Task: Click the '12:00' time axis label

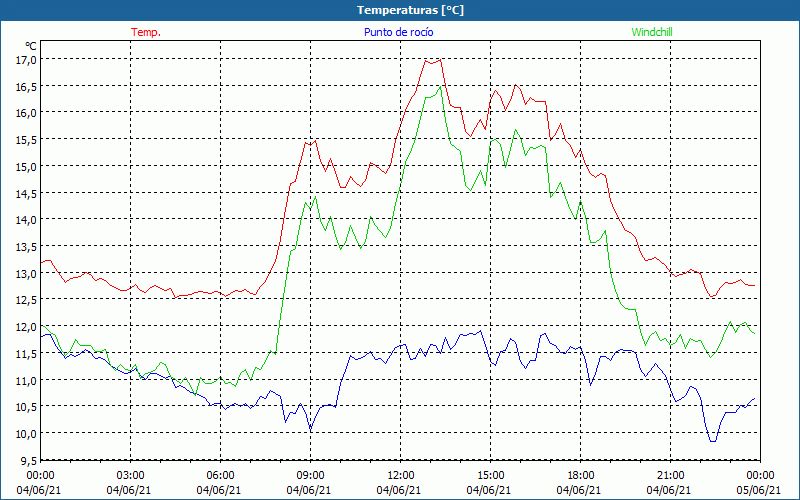Action: 401,475
